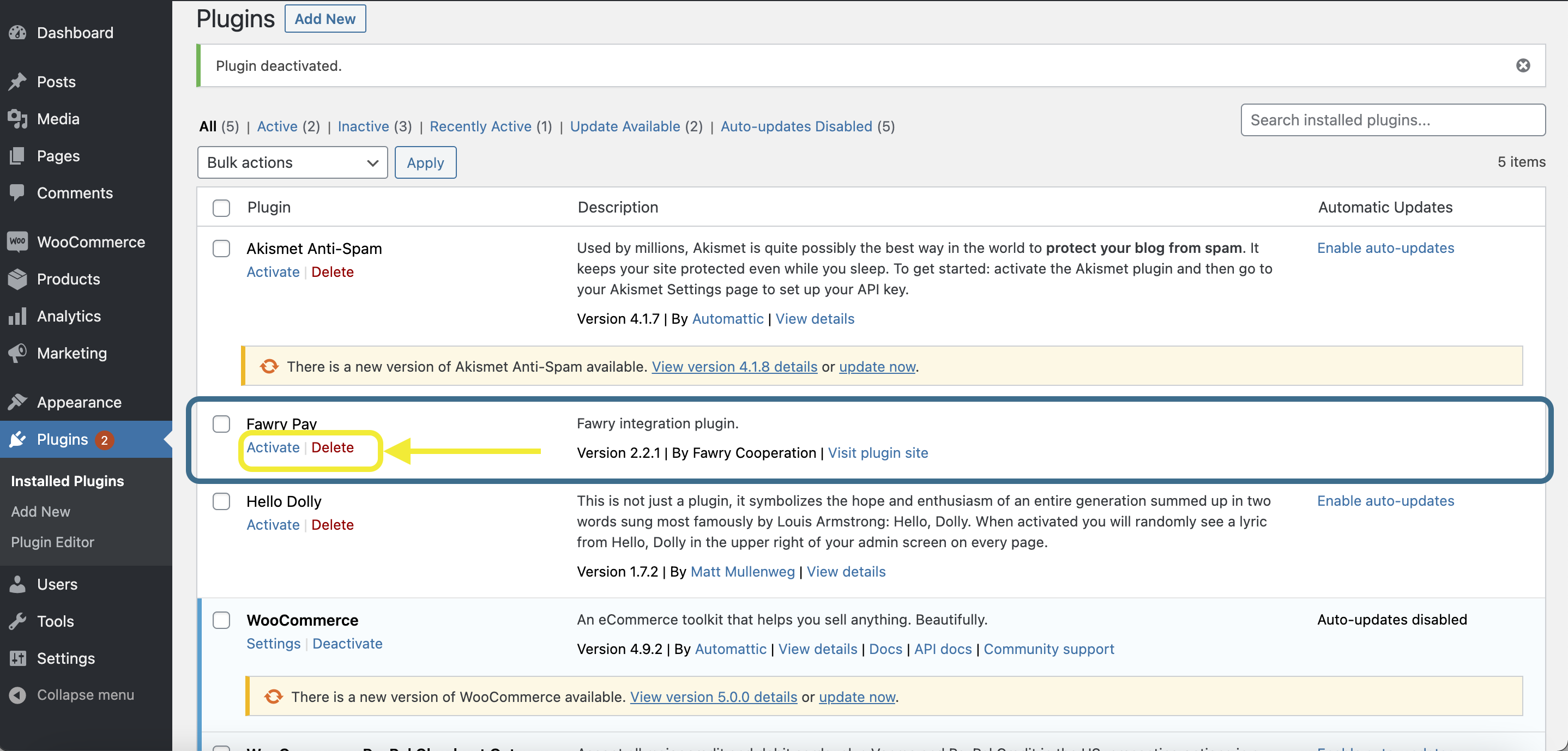Open the Appearance menu item
Viewport: 1568px width, 751px height.
click(x=79, y=402)
